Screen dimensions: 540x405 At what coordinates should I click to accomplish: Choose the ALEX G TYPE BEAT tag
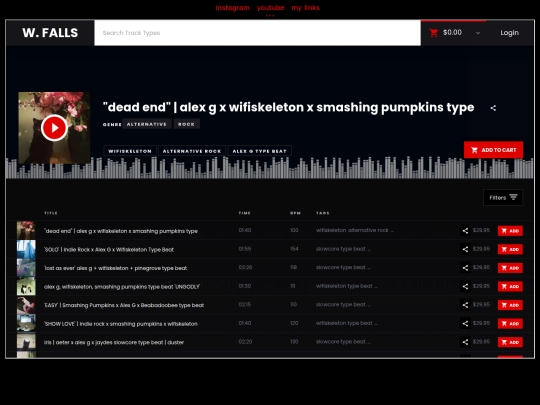pos(260,151)
